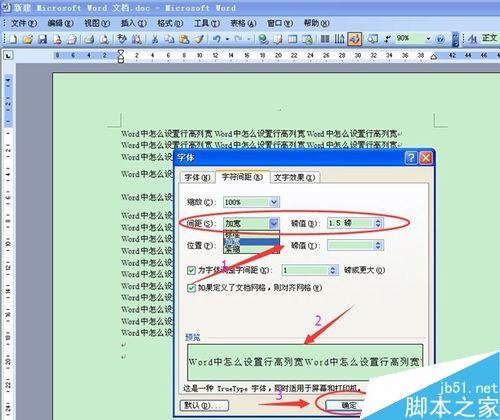Open the Redo history dropdown arrow
This screenshot has height=420, width=500.
click(x=249, y=39)
